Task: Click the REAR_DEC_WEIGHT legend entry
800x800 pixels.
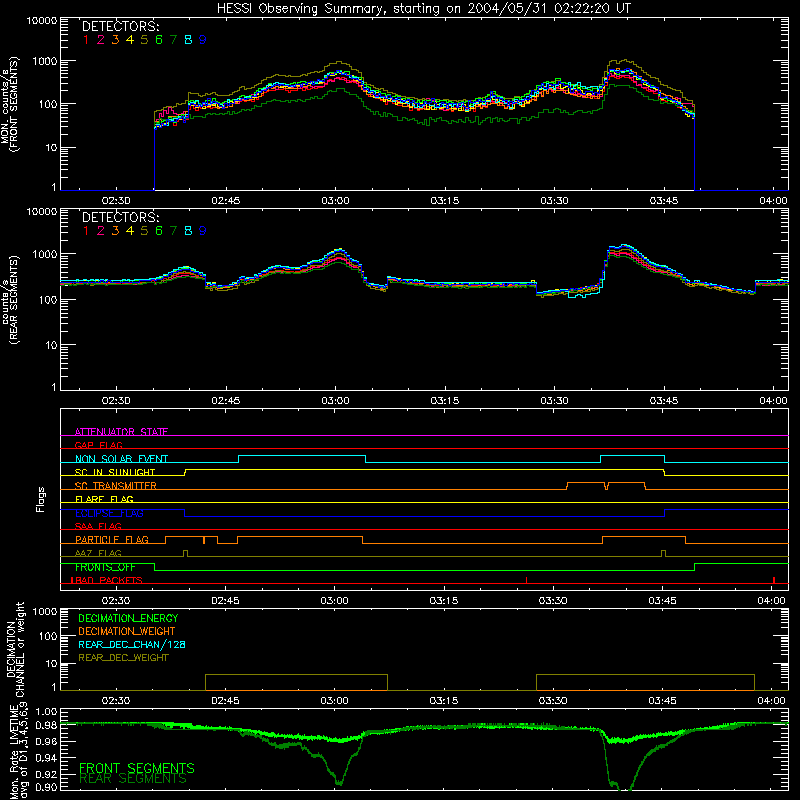Action: point(123,658)
